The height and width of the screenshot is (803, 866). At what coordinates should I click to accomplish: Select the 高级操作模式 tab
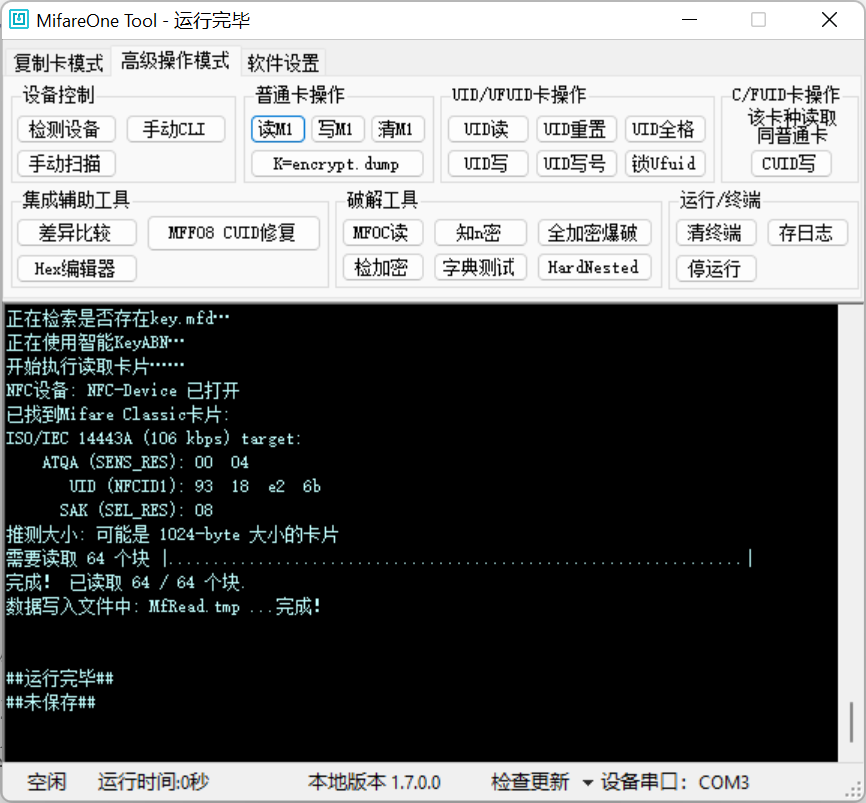pos(175,61)
